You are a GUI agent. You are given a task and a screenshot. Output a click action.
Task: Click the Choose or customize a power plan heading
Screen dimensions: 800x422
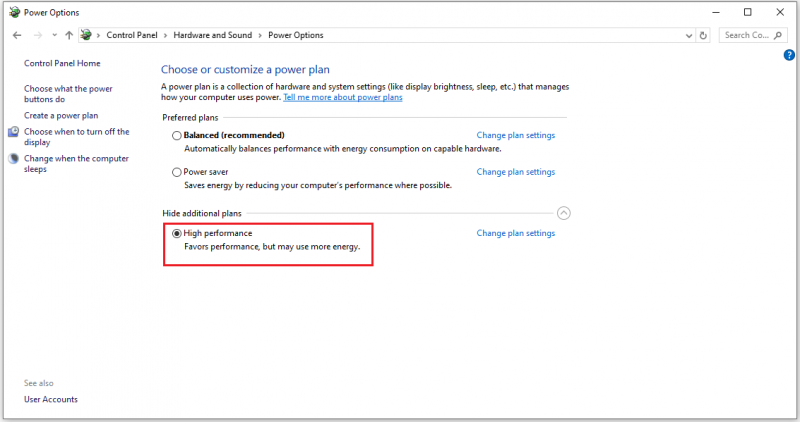point(245,70)
